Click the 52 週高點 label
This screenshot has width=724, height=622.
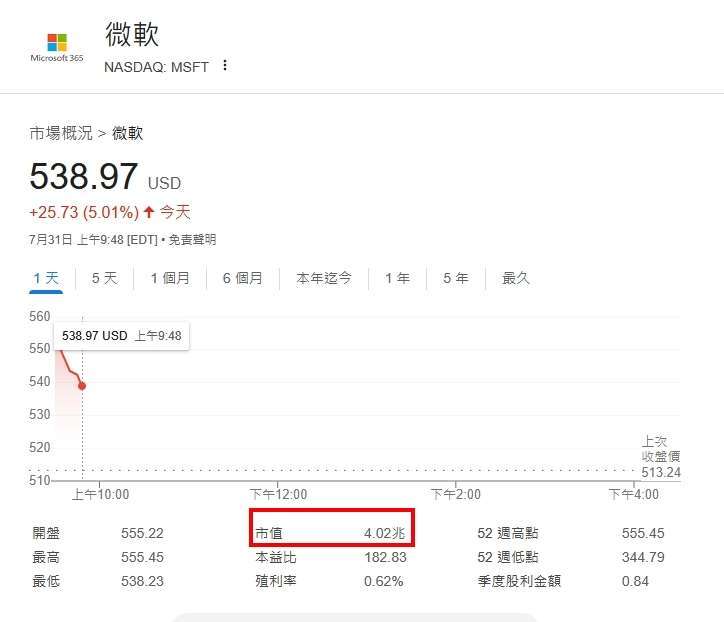508,533
